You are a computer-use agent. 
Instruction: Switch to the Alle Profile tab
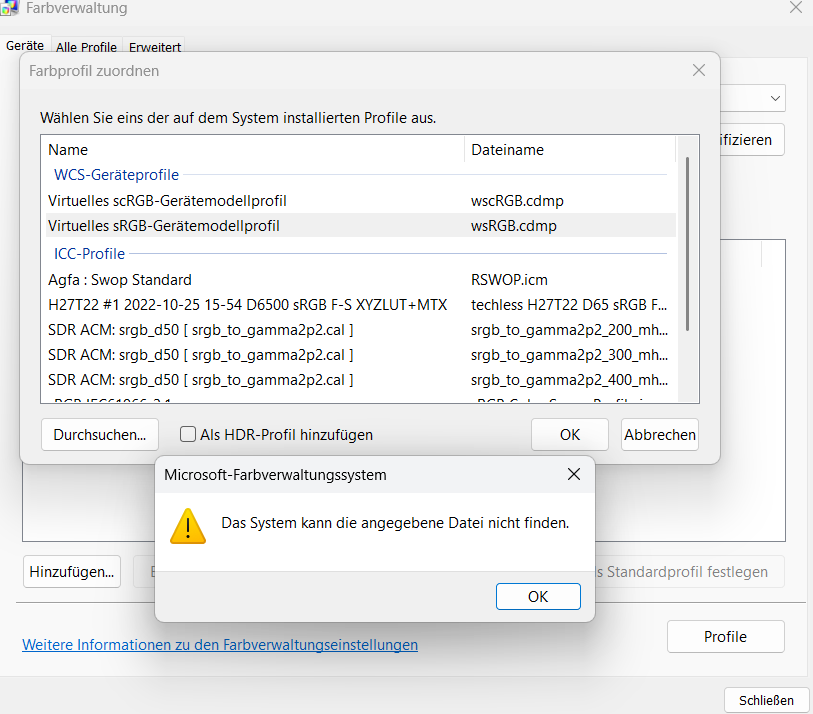click(x=86, y=47)
